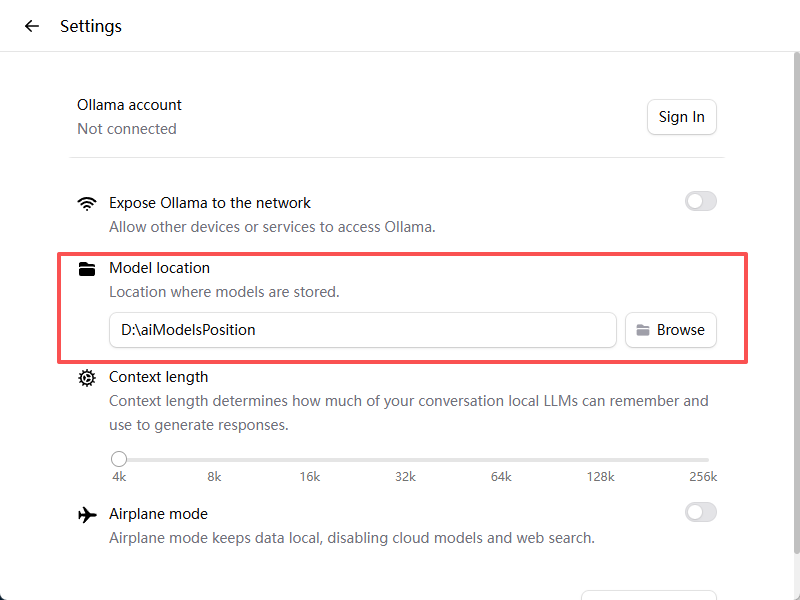Click the folder icon beside Model location
The height and width of the screenshot is (600, 800).
87,268
